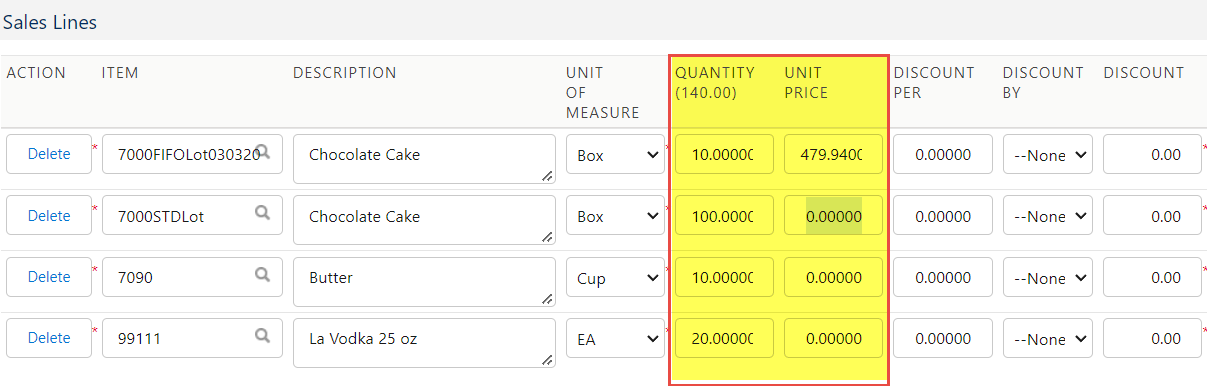Viewport: 1207px width, 386px height.
Task: Click discount per field for Butter row
Action: click(942, 278)
